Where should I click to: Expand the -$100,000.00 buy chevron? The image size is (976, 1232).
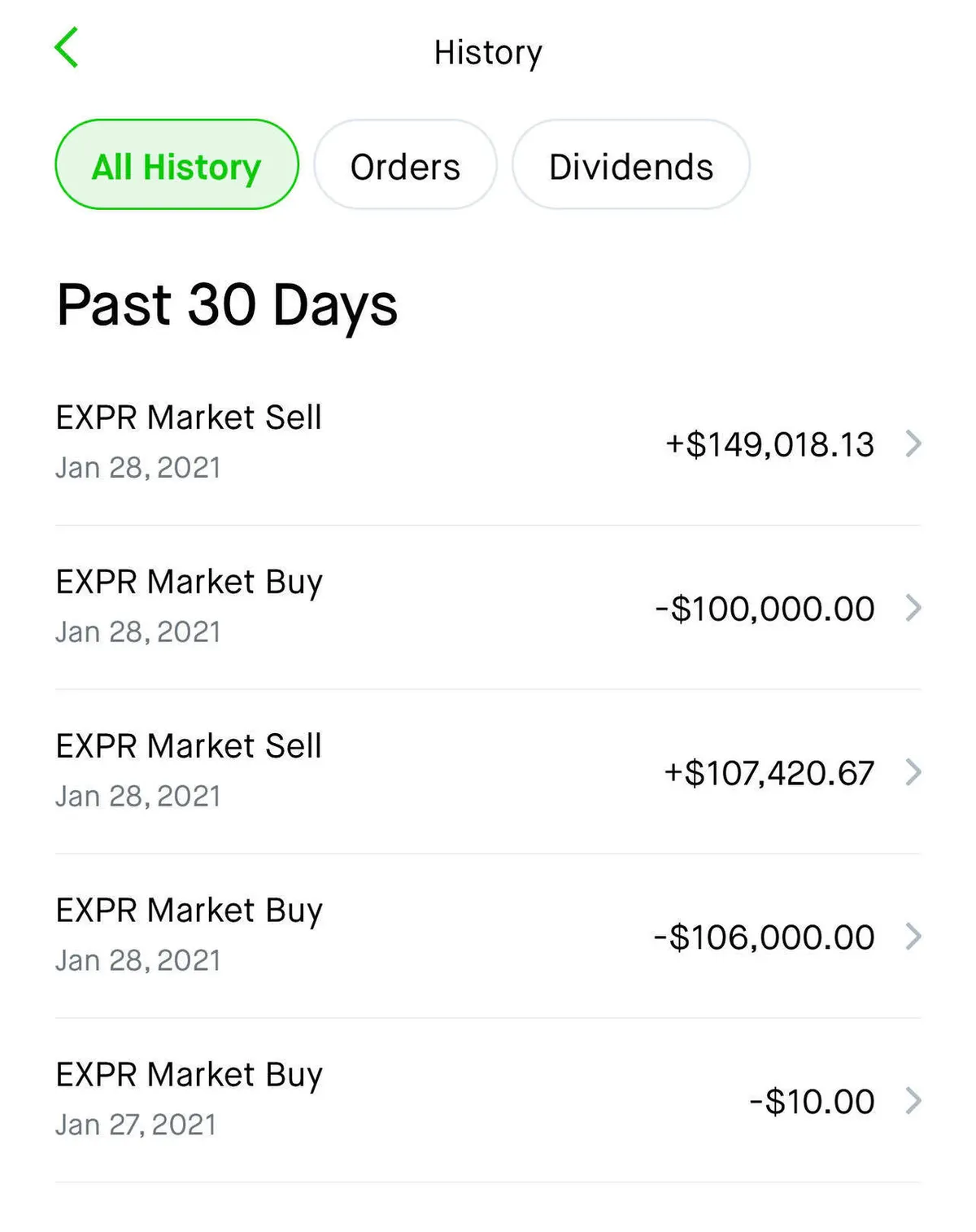[913, 608]
